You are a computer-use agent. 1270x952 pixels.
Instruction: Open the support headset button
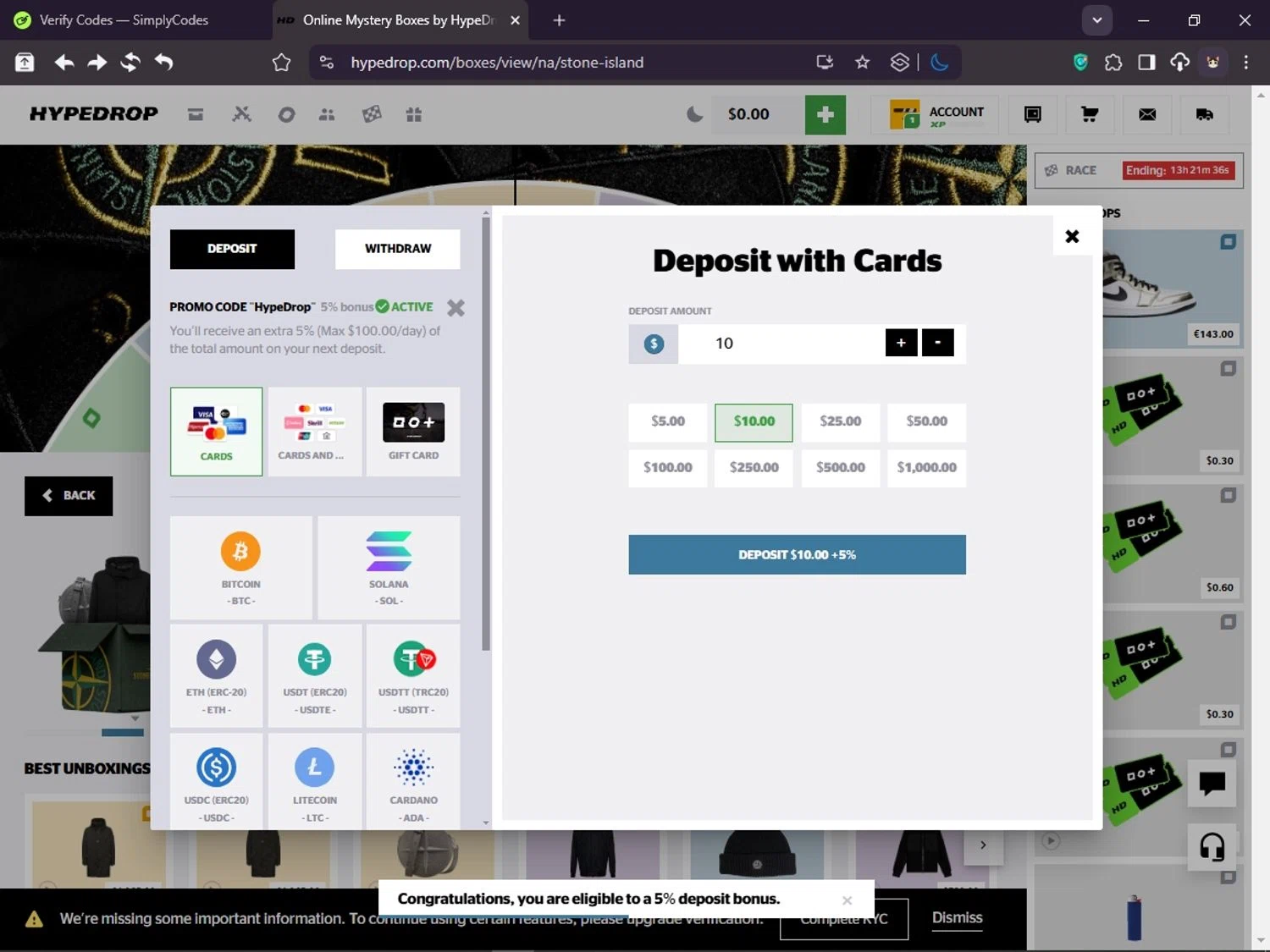(1212, 847)
